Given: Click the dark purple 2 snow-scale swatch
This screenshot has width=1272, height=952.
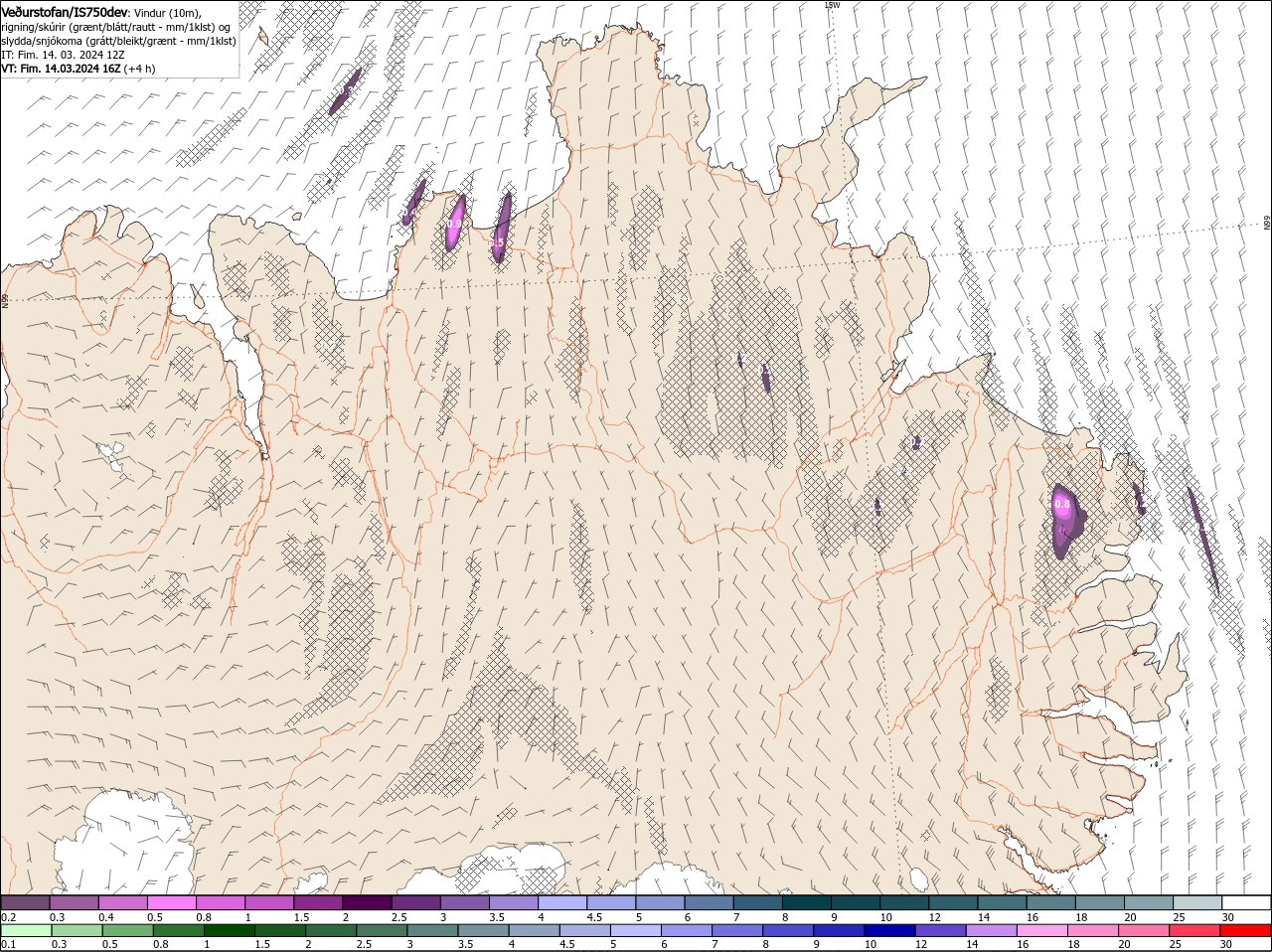Looking at the screenshot, I should coord(366,902).
